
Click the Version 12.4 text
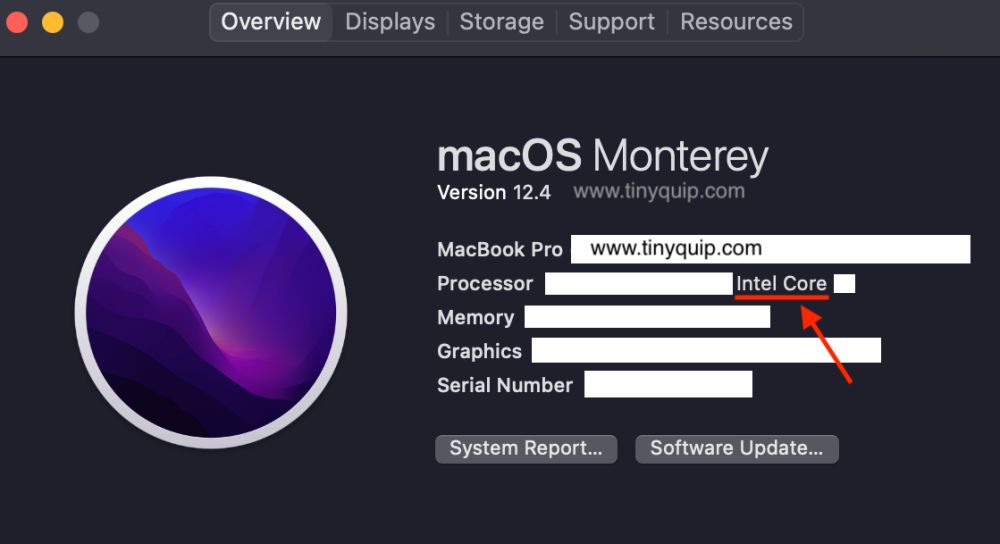(x=494, y=193)
